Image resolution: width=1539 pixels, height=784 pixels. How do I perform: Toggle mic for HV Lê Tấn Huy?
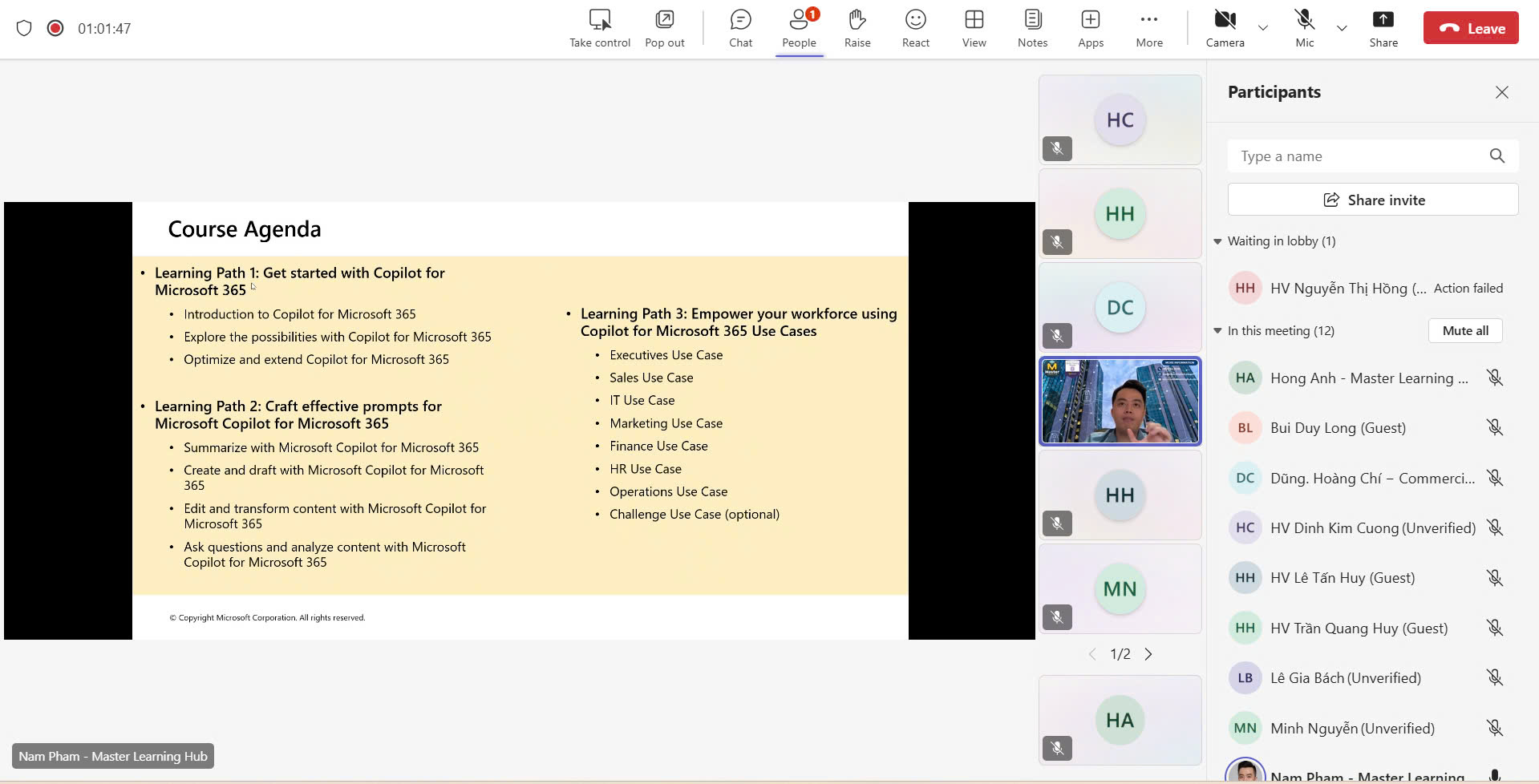coord(1495,577)
